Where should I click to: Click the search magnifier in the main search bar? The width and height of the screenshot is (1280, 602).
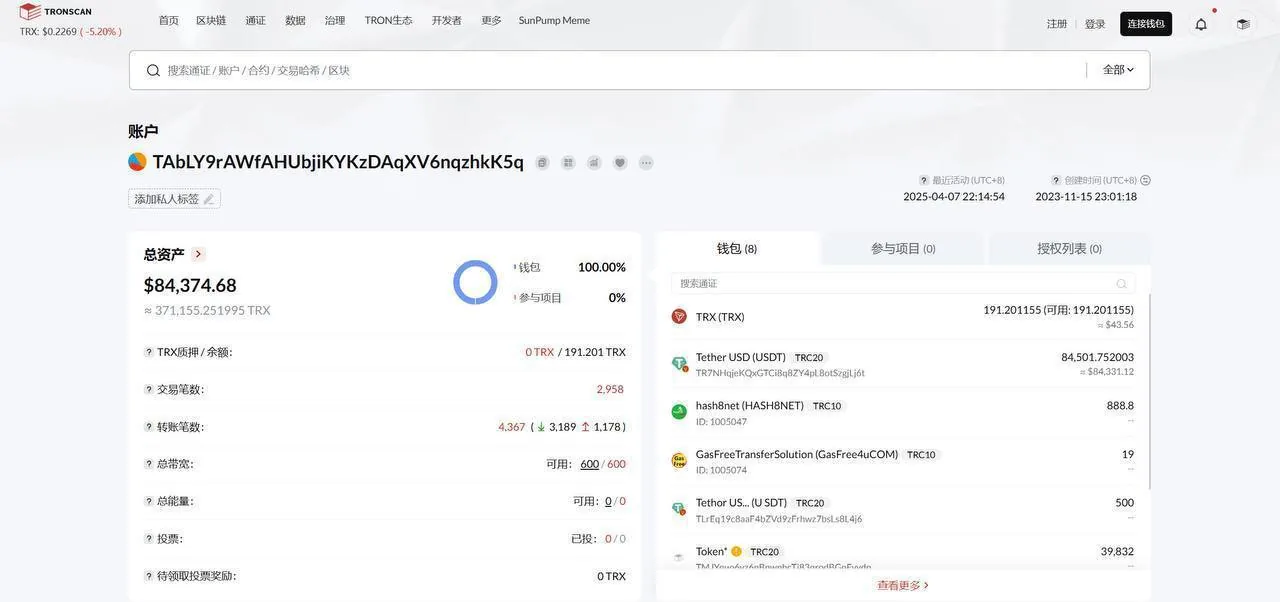pyautogui.click(x=153, y=70)
